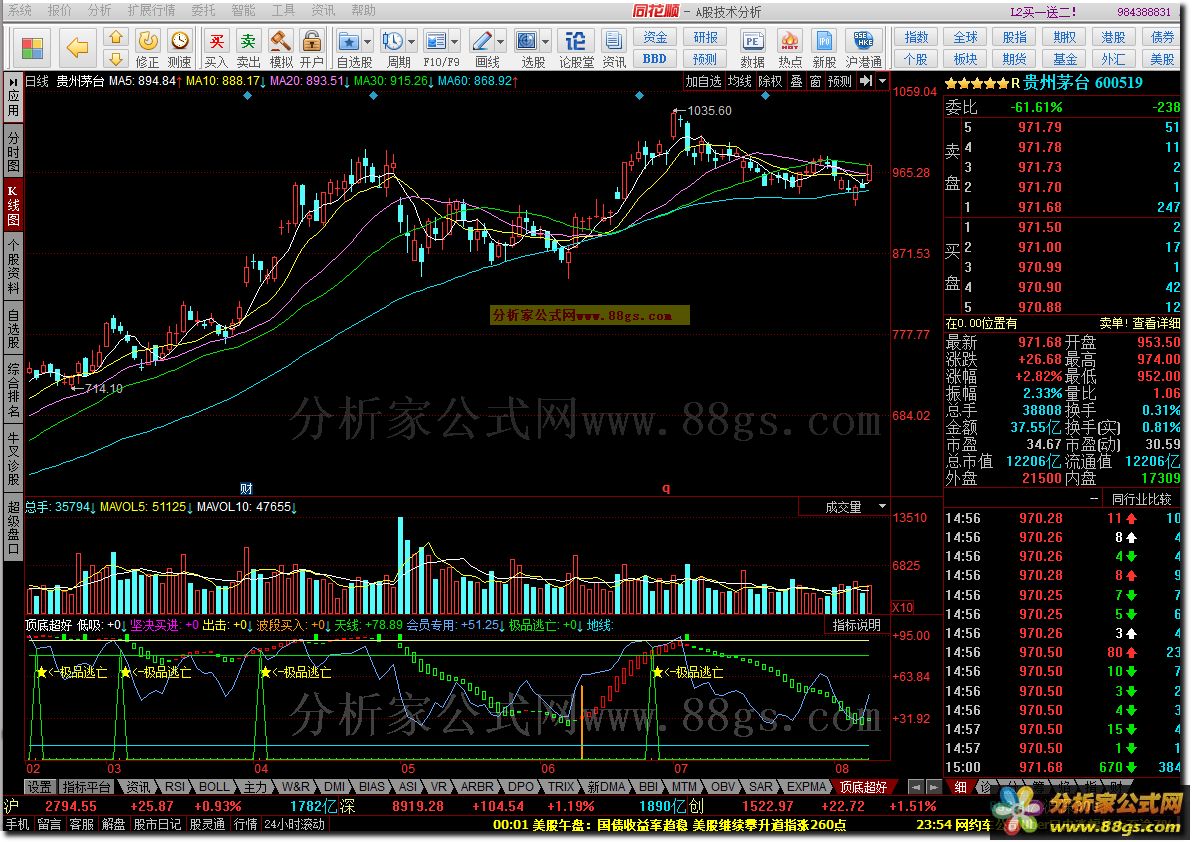Viewport: 1192px width, 842px height.
Task: Open the 修正 correction tool
Action: pos(147,49)
